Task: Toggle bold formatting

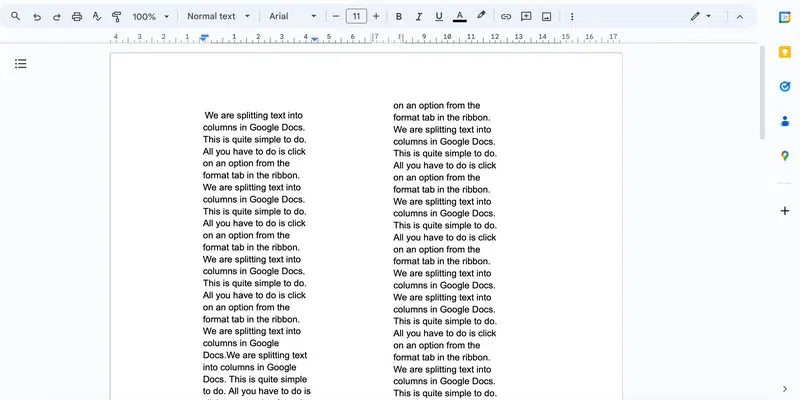Action: [x=399, y=16]
